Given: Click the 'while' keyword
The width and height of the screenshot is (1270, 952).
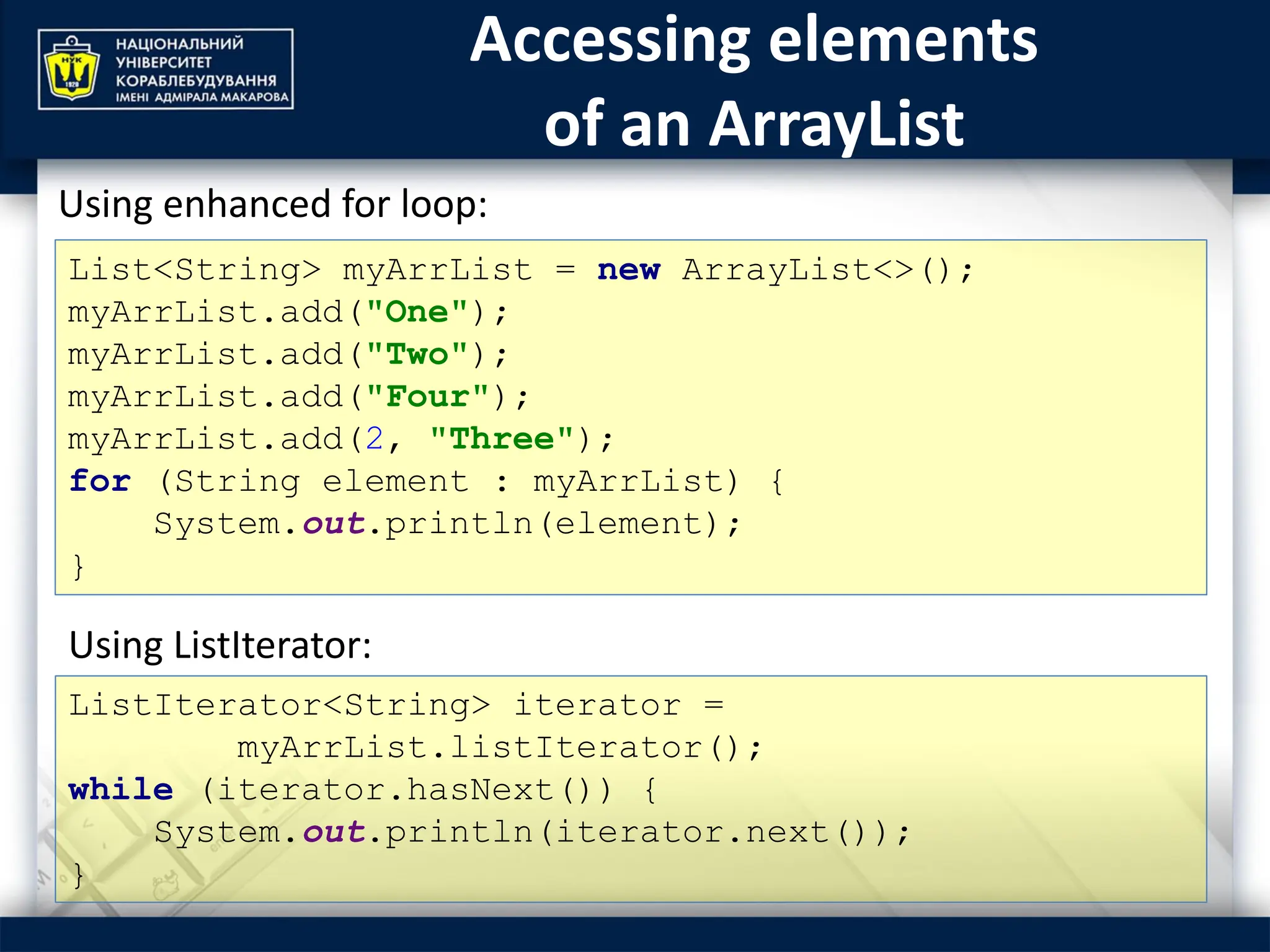Looking at the screenshot, I should pos(121,790).
